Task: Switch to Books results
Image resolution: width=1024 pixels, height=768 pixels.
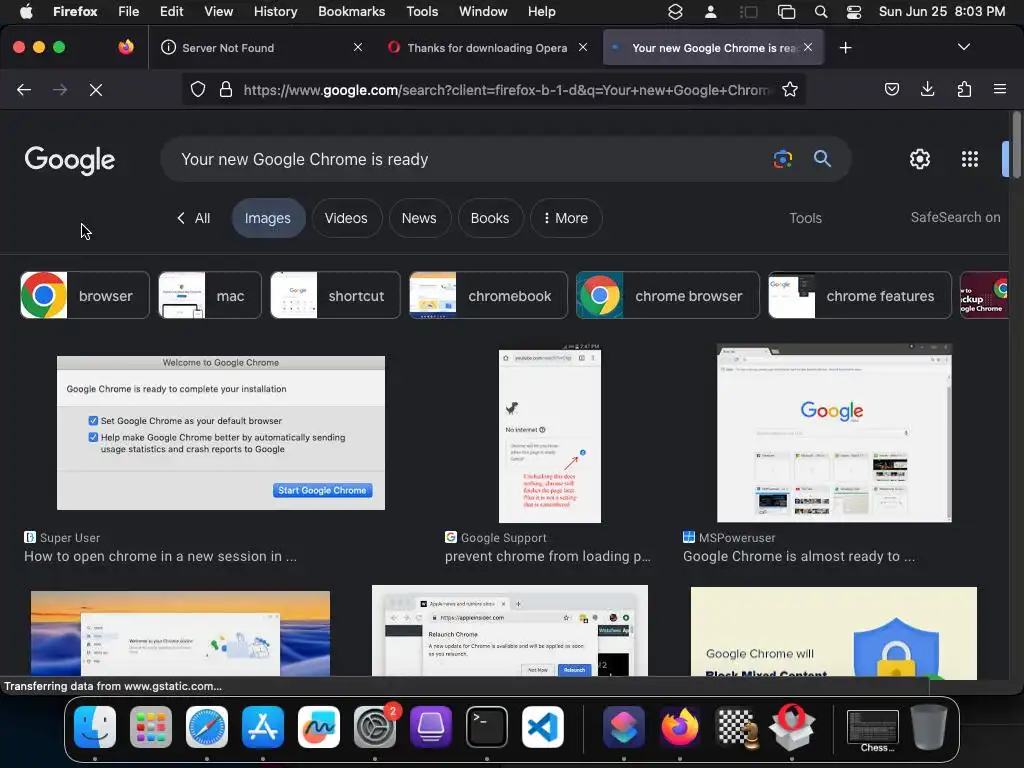Action: (x=490, y=218)
